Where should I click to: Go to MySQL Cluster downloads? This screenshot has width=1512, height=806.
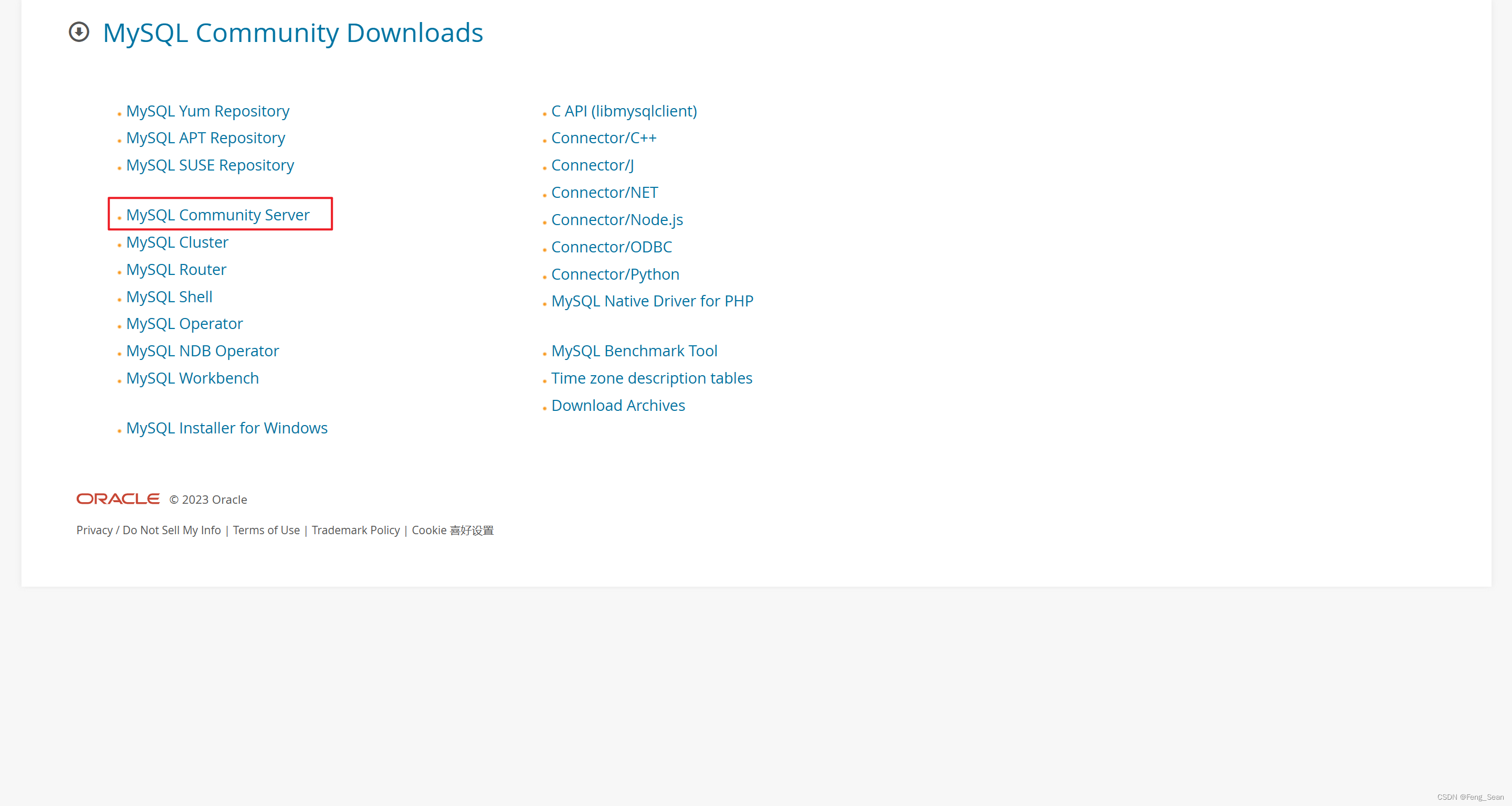pyautogui.click(x=177, y=242)
